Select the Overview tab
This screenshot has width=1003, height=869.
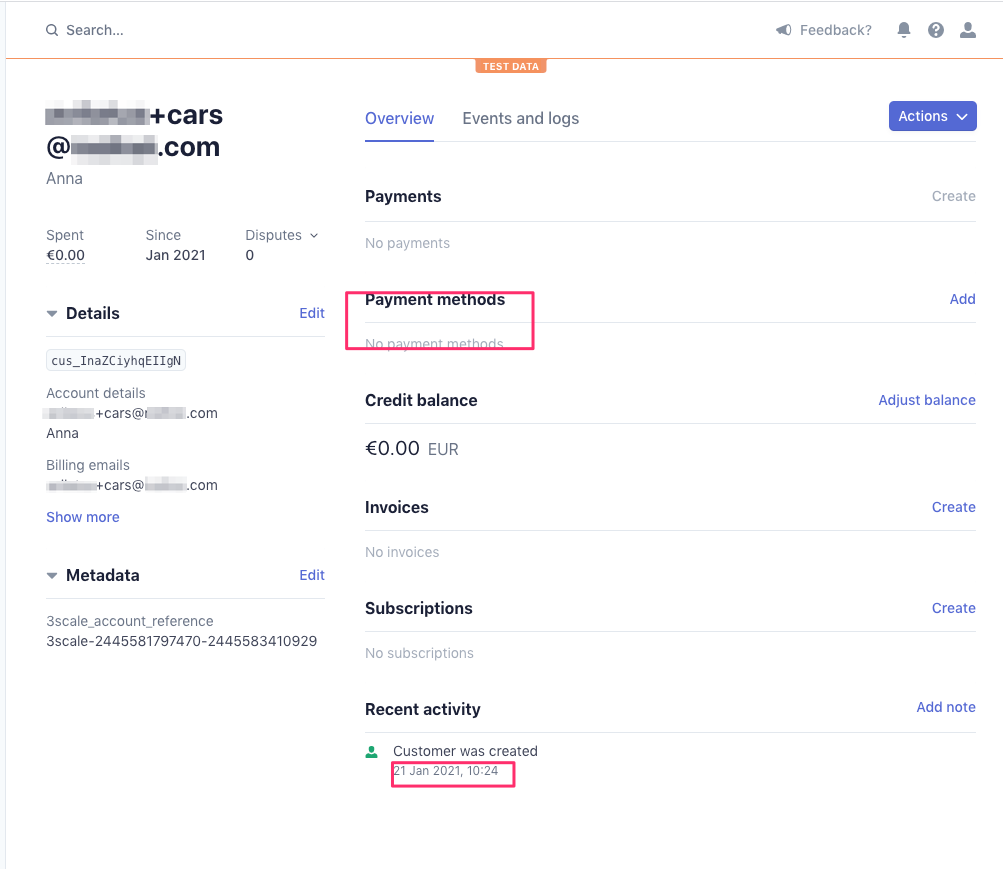pyautogui.click(x=399, y=118)
